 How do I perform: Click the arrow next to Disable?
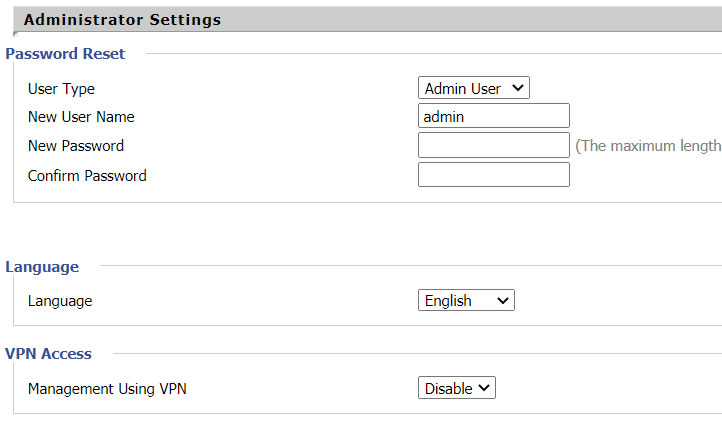point(484,388)
